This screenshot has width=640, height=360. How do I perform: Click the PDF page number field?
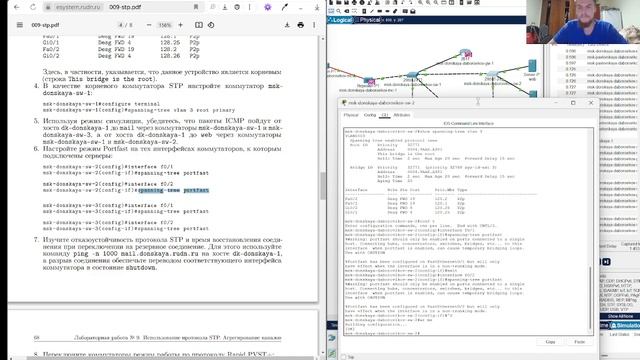coord(121,25)
